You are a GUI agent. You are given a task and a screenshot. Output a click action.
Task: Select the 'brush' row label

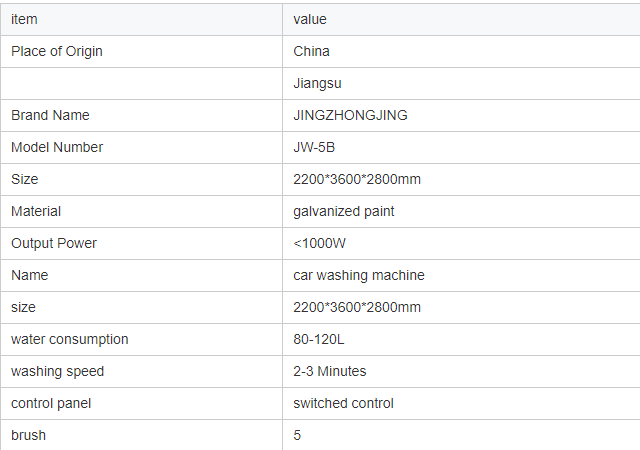click(28, 435)
